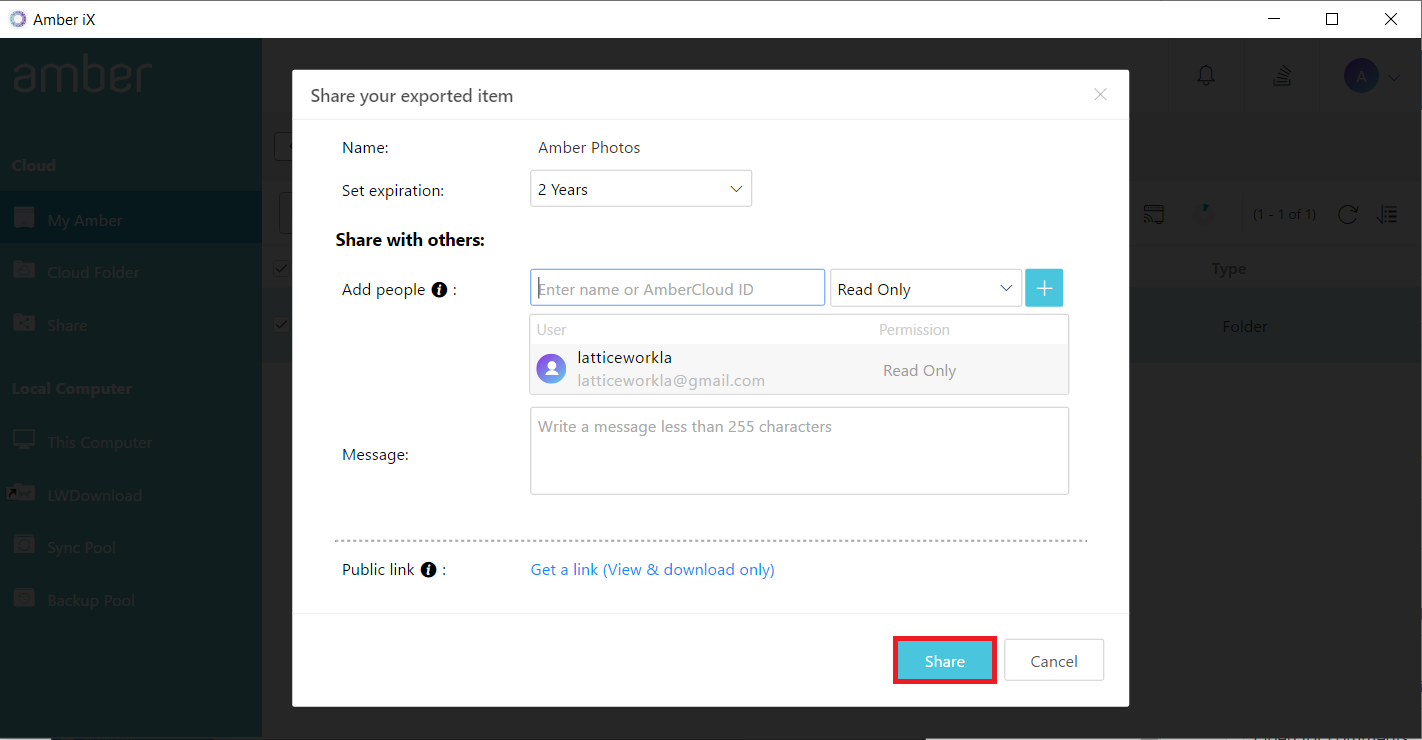
Task: Open notifications bell icon
Action: [1207, 76]
